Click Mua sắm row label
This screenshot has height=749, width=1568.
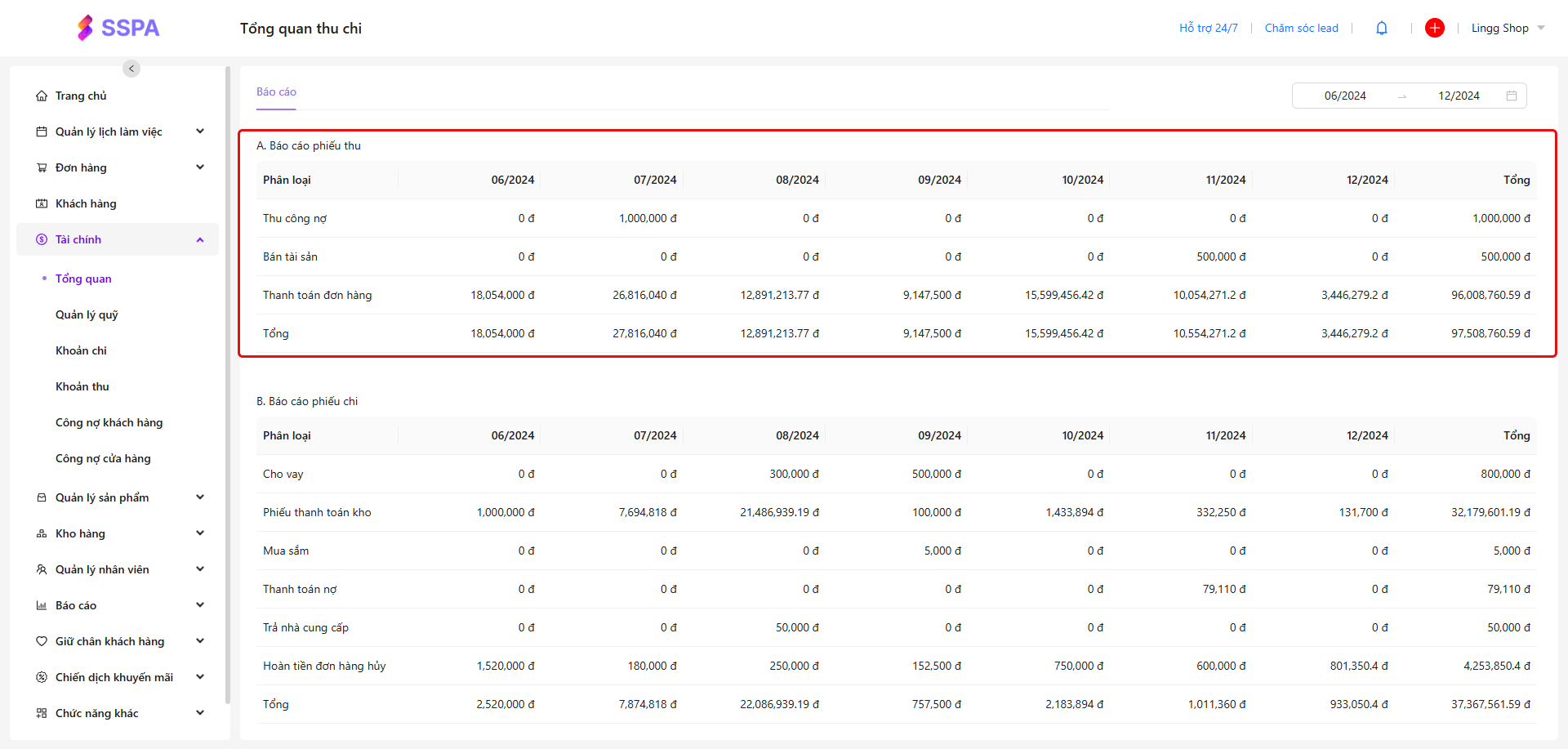pyautogui.click(x=286, y=551)
